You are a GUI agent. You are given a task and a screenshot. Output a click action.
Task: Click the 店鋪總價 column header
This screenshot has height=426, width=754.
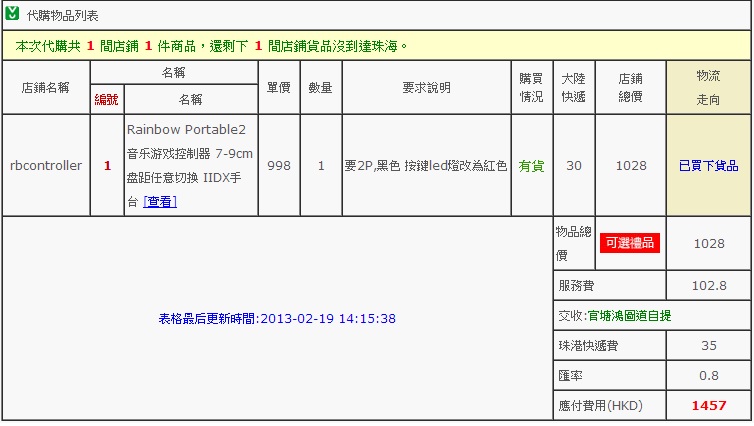click(x=630, y=88)
